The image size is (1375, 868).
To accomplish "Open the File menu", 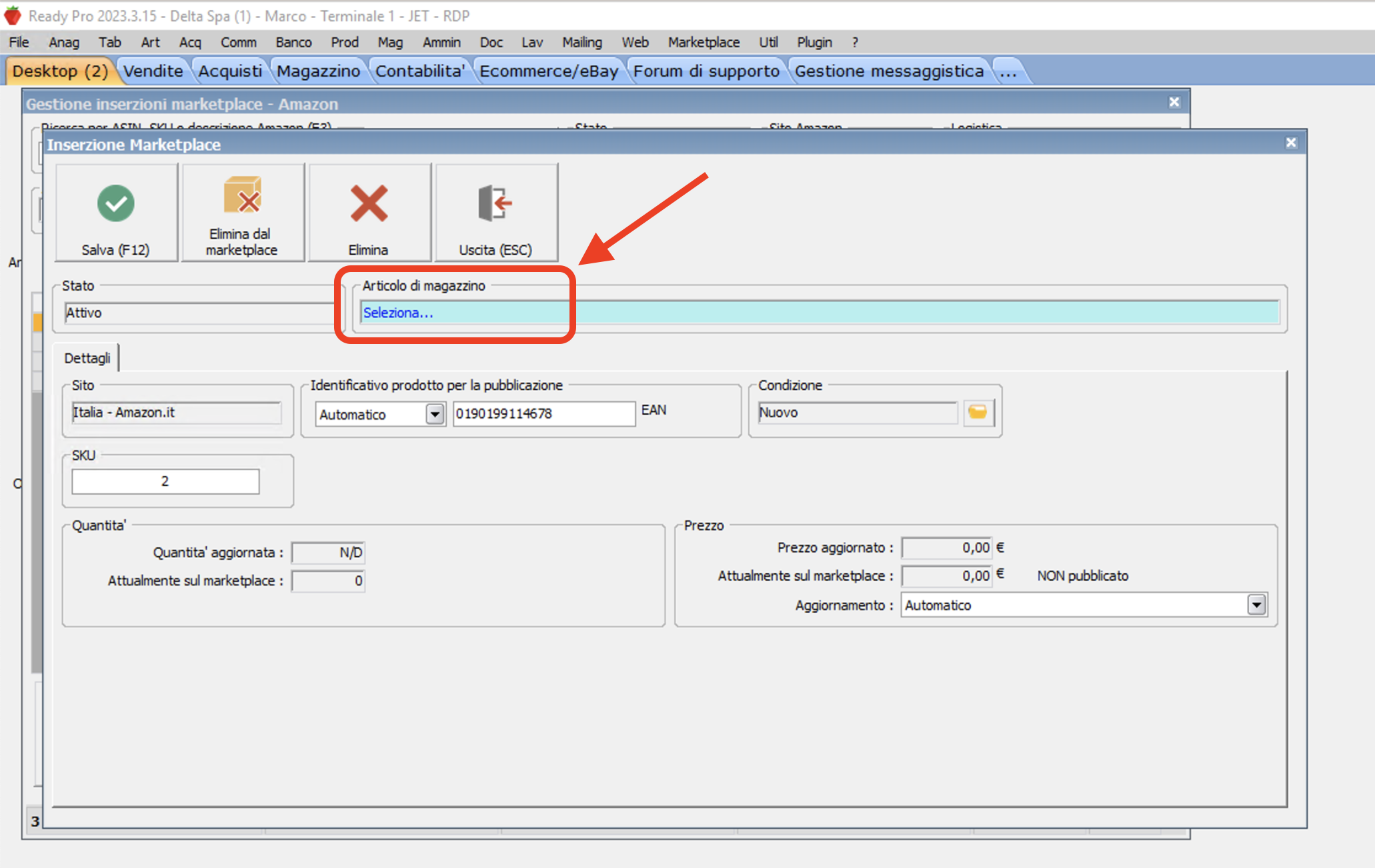I will (x=19, y=42).
